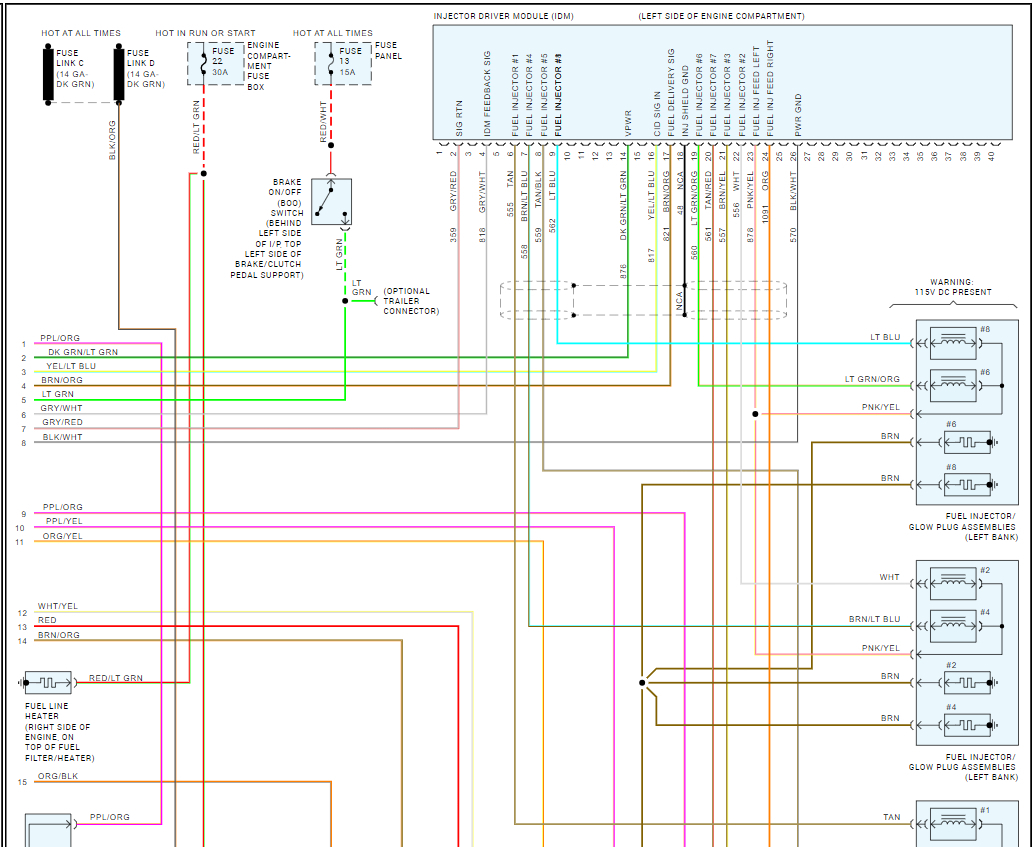This screenshot has width=1036, height=847.
Task: Click the LT GRN trailer connector splice dot
Action: point(345,301)
